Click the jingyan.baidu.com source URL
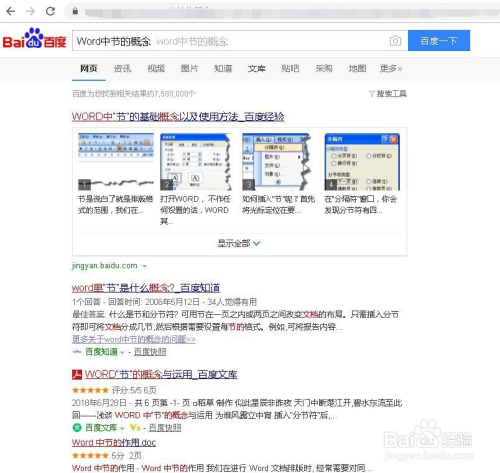 pos(105,266)
